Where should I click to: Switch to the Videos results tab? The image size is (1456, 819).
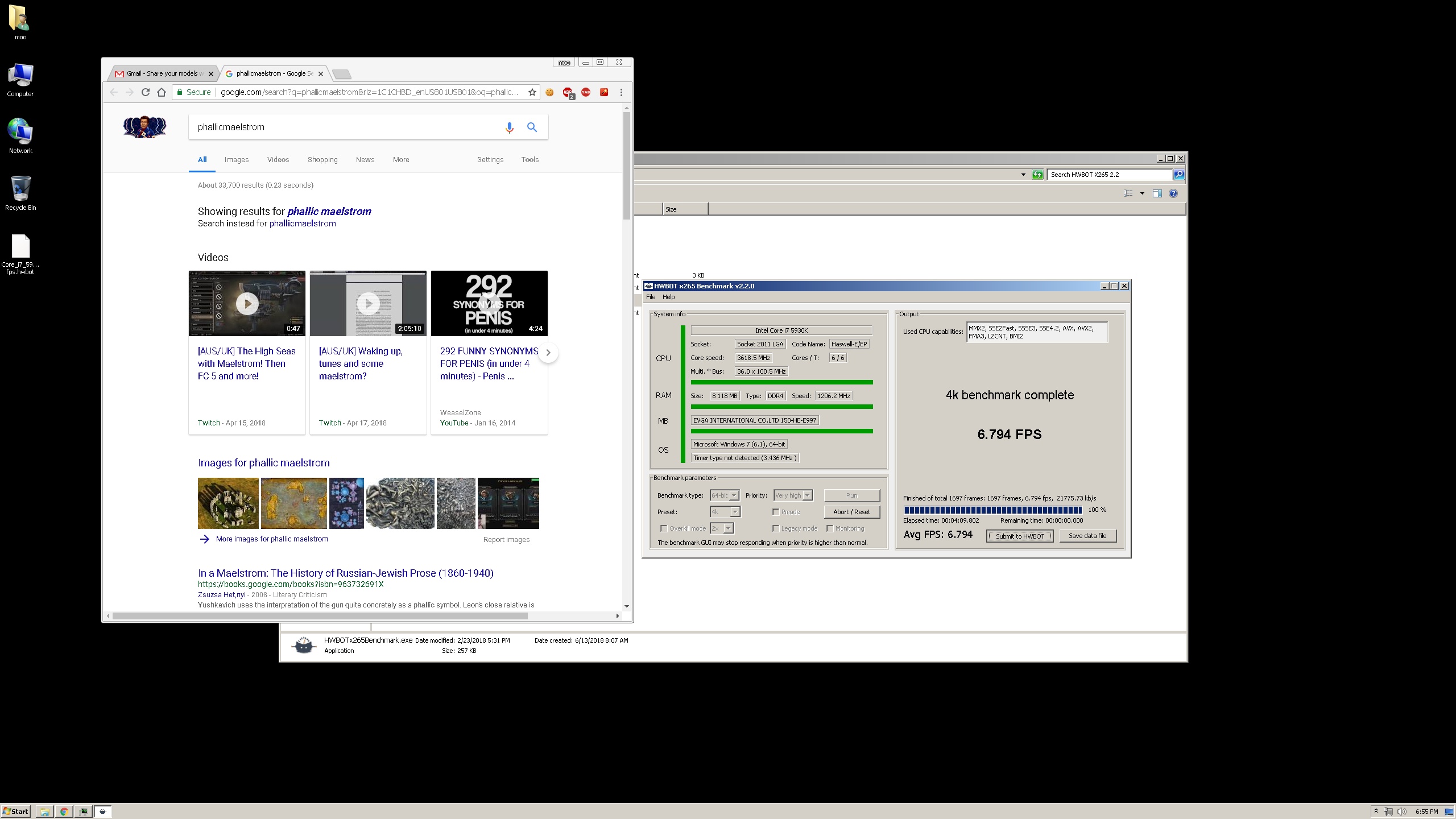point(278,160)
